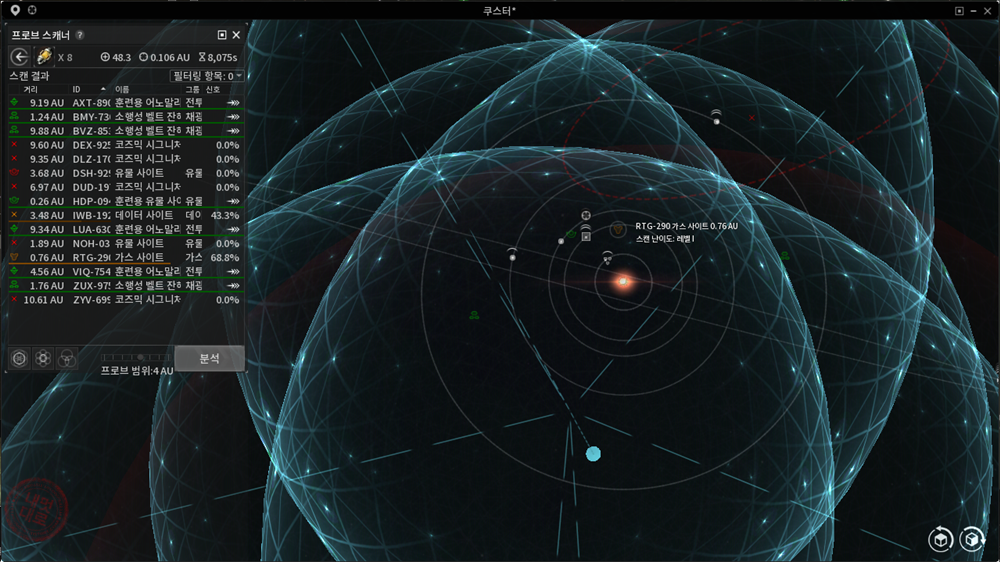This screenshot has width=1000, height=562.
Task: Click the 68.8% signal value
Action: tap(225, 258)
